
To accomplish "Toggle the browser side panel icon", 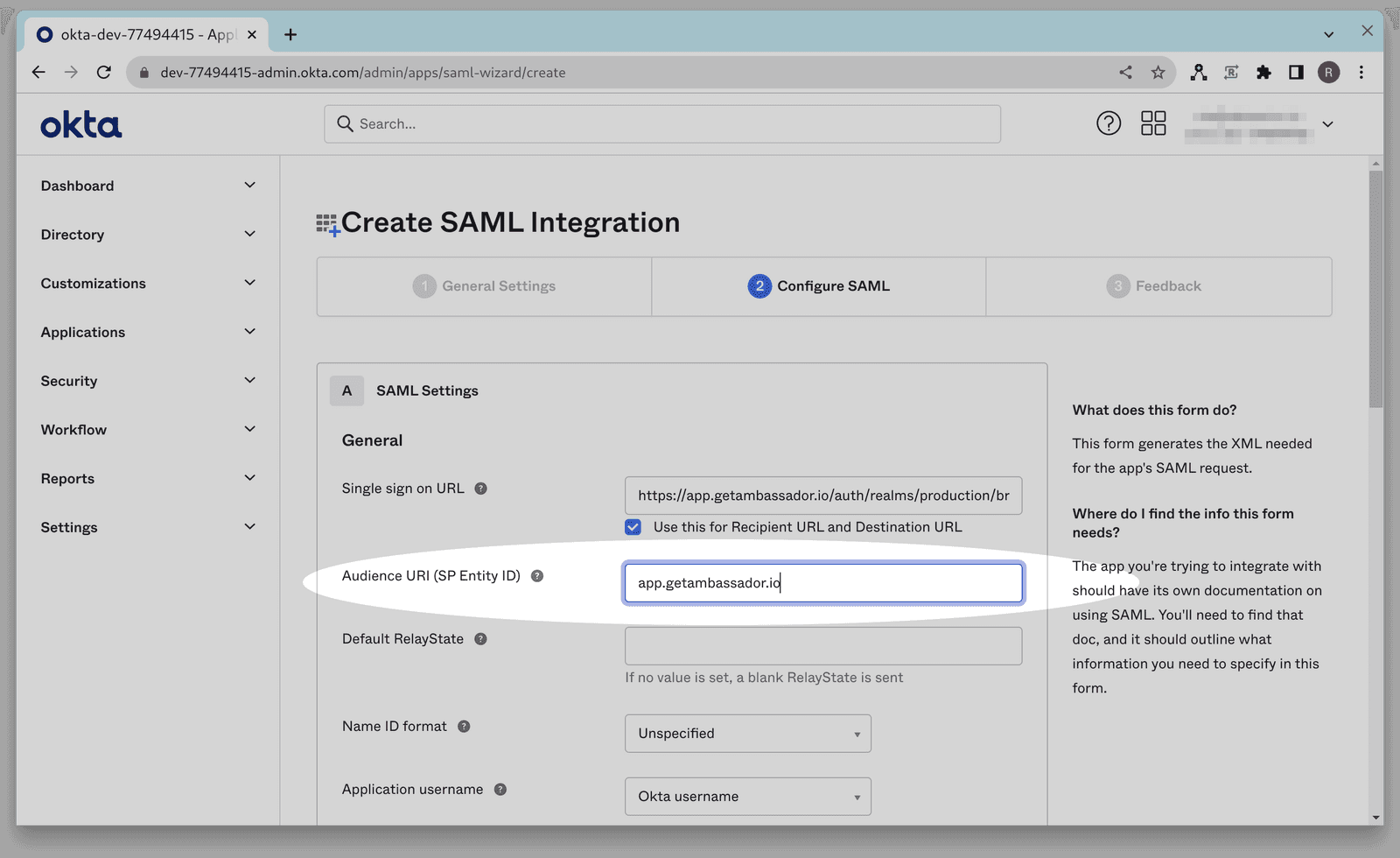I will coord(1296,73).
